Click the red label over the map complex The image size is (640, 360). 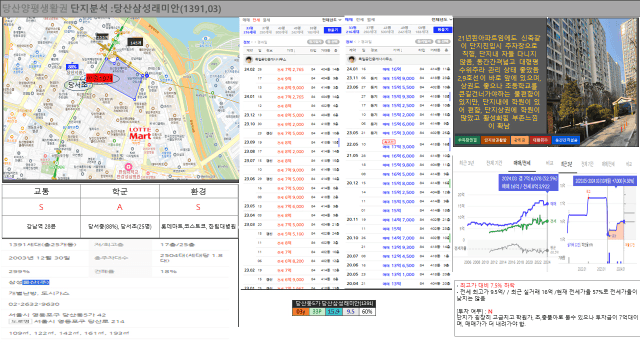click(99, 78)
